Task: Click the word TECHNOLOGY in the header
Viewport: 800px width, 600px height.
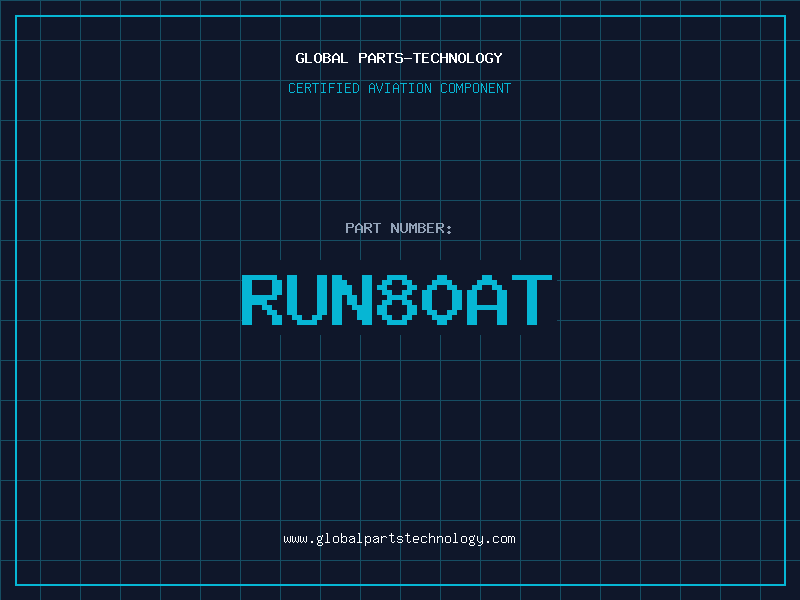Action: tap(457, 58)
